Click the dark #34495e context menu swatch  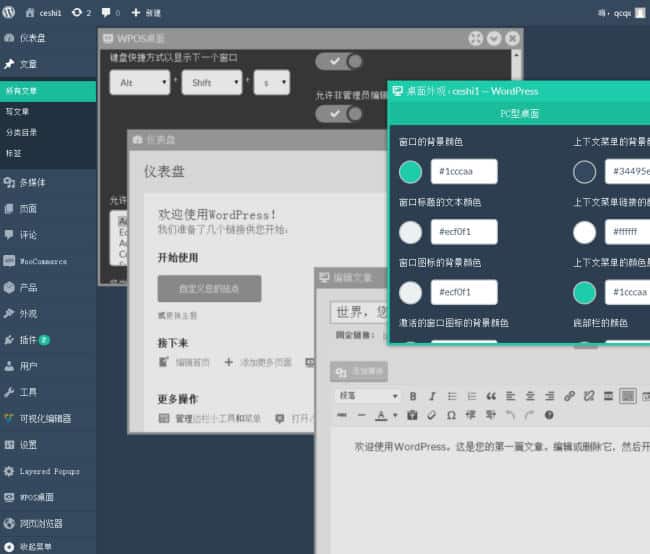pyautogui.click(x=585, y=172)
